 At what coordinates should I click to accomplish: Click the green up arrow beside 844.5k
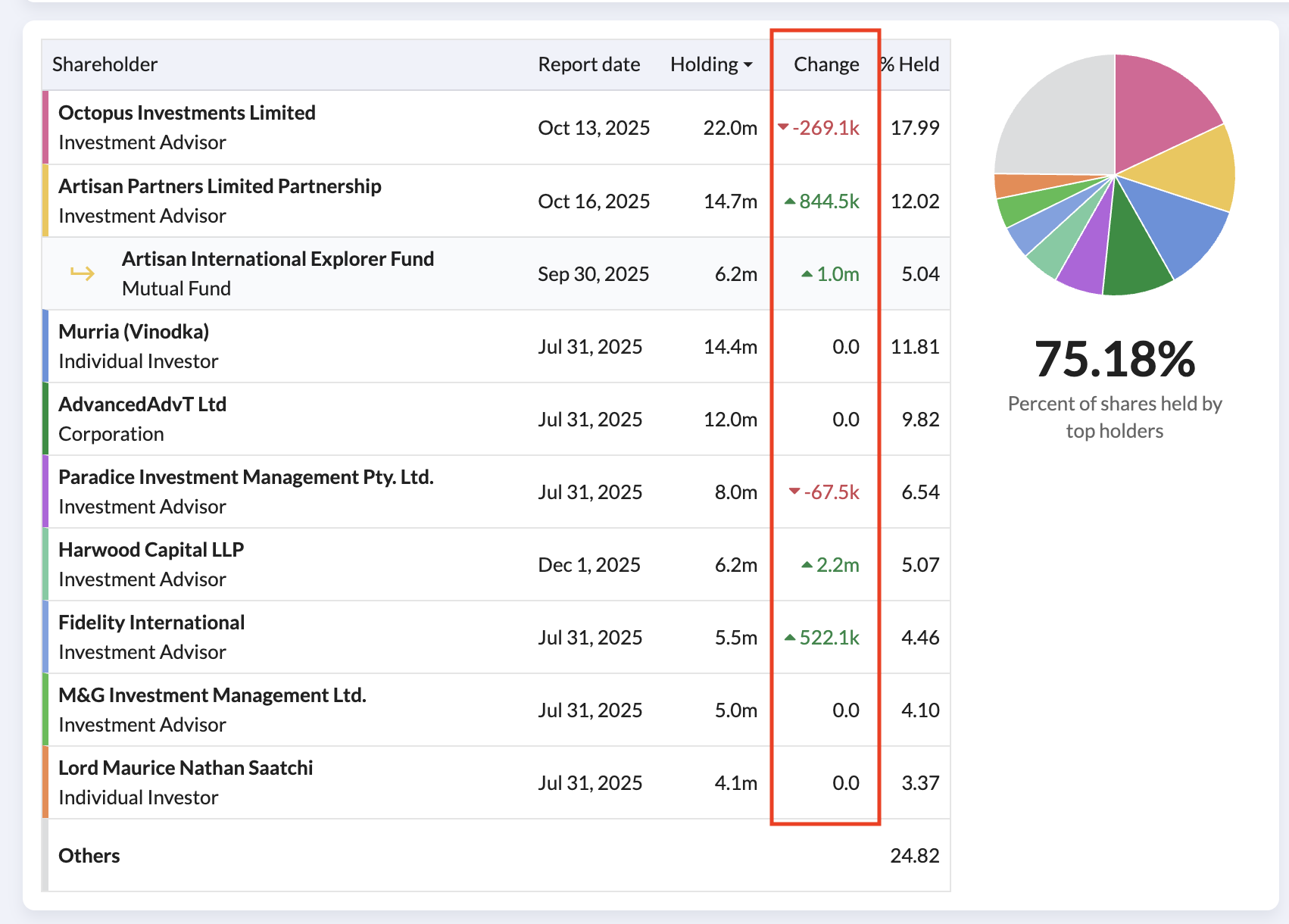pyautogui.click(x=790, y=201)
